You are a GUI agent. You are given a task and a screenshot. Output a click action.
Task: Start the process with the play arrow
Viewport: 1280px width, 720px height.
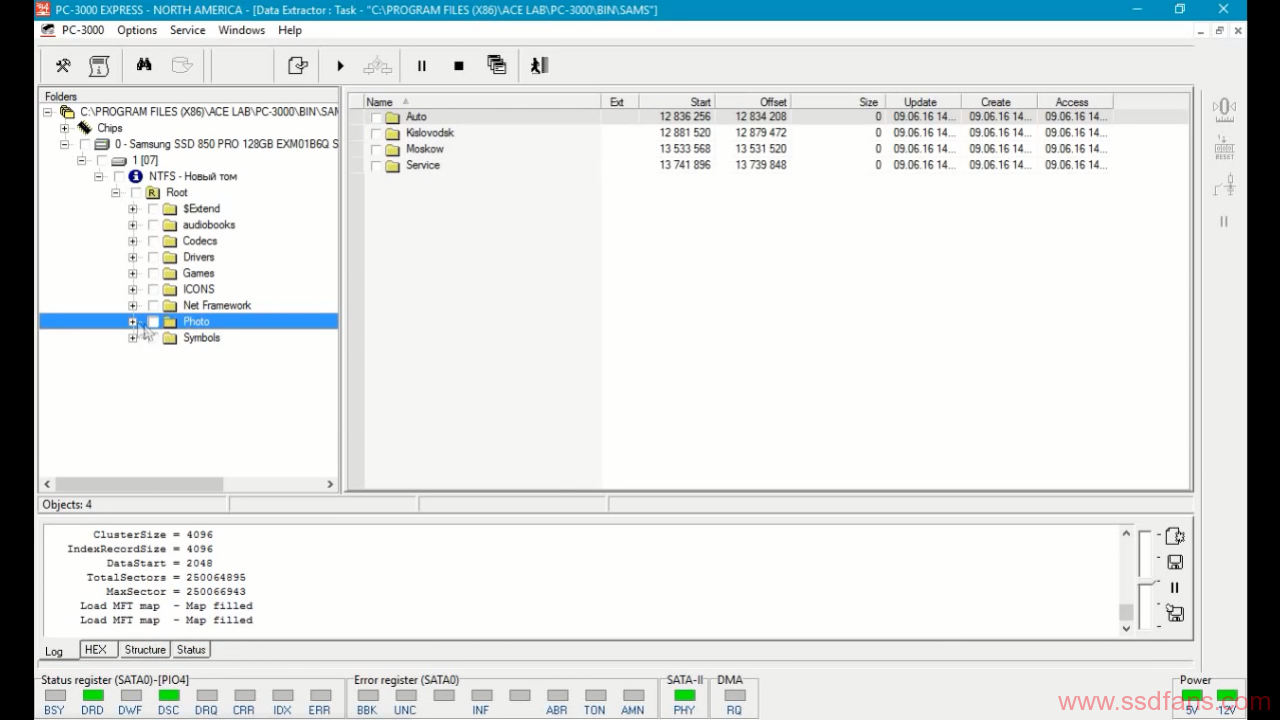pyautogui.click(x=340, y=66)
